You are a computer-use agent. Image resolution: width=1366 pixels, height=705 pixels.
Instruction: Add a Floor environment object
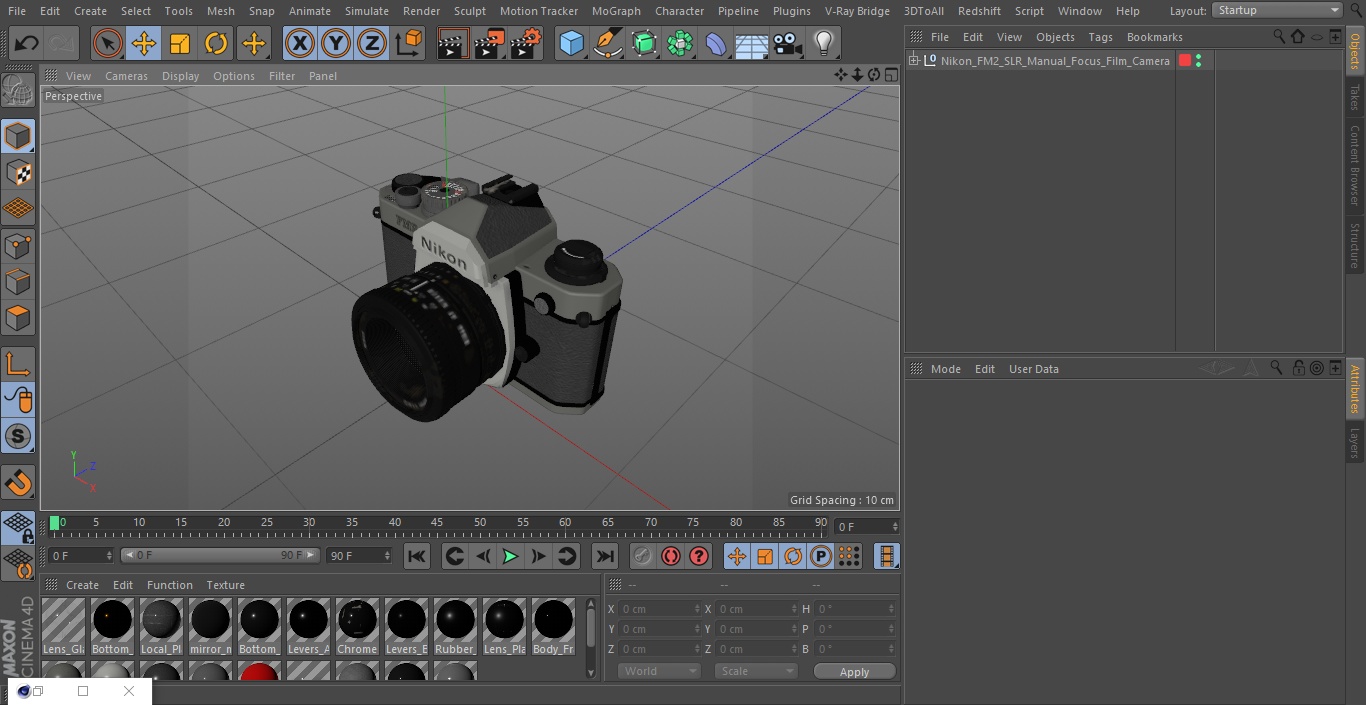(x=752, y=43)
